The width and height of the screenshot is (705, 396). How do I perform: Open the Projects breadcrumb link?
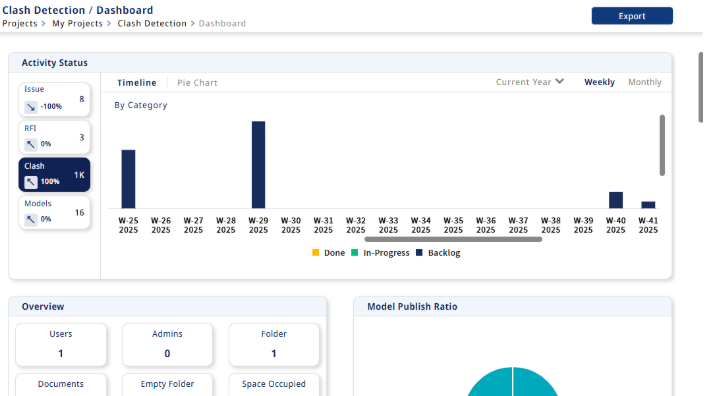(x=20, y=23)
